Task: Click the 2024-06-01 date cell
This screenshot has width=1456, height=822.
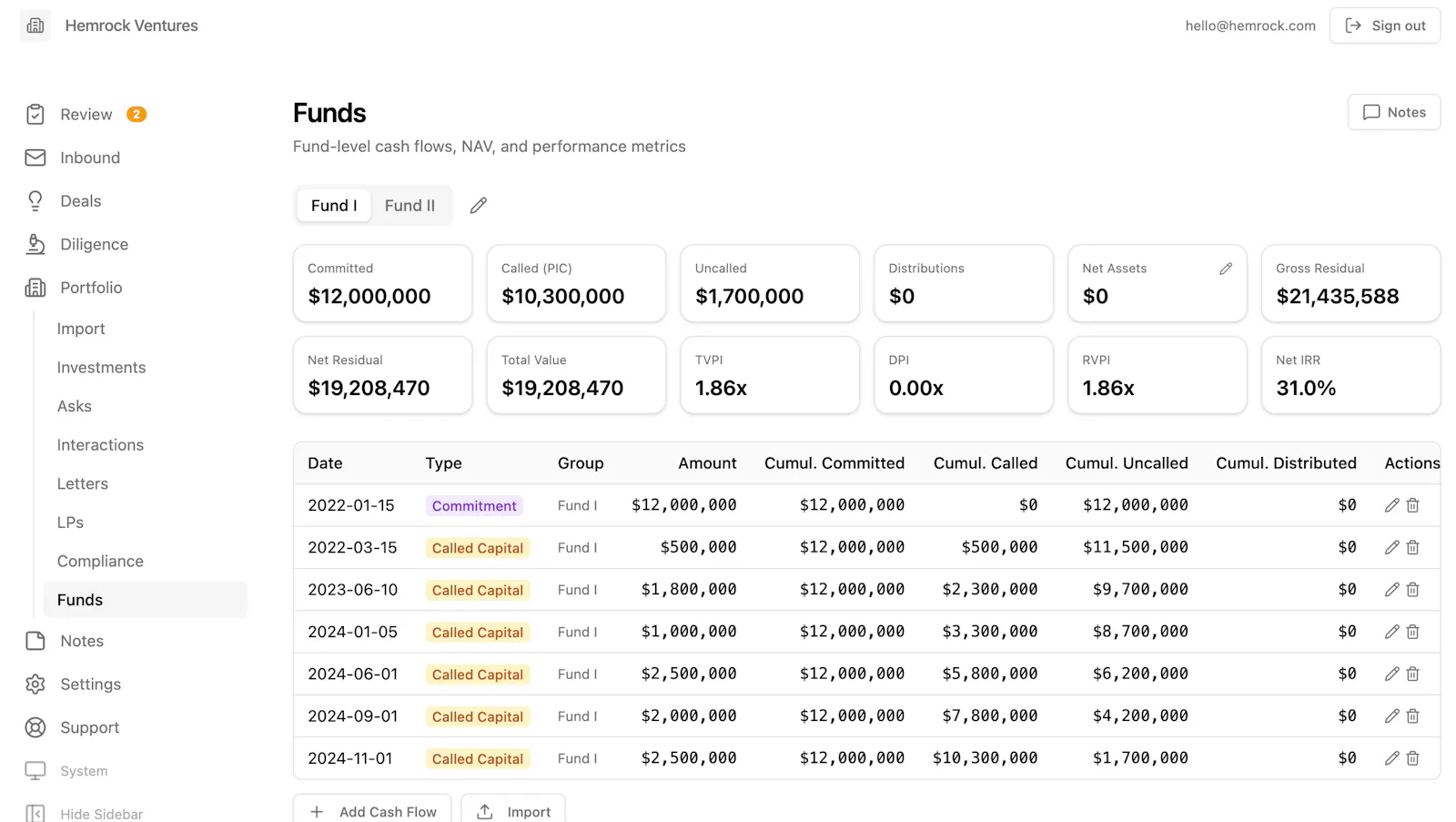Action: coord(353,675)
